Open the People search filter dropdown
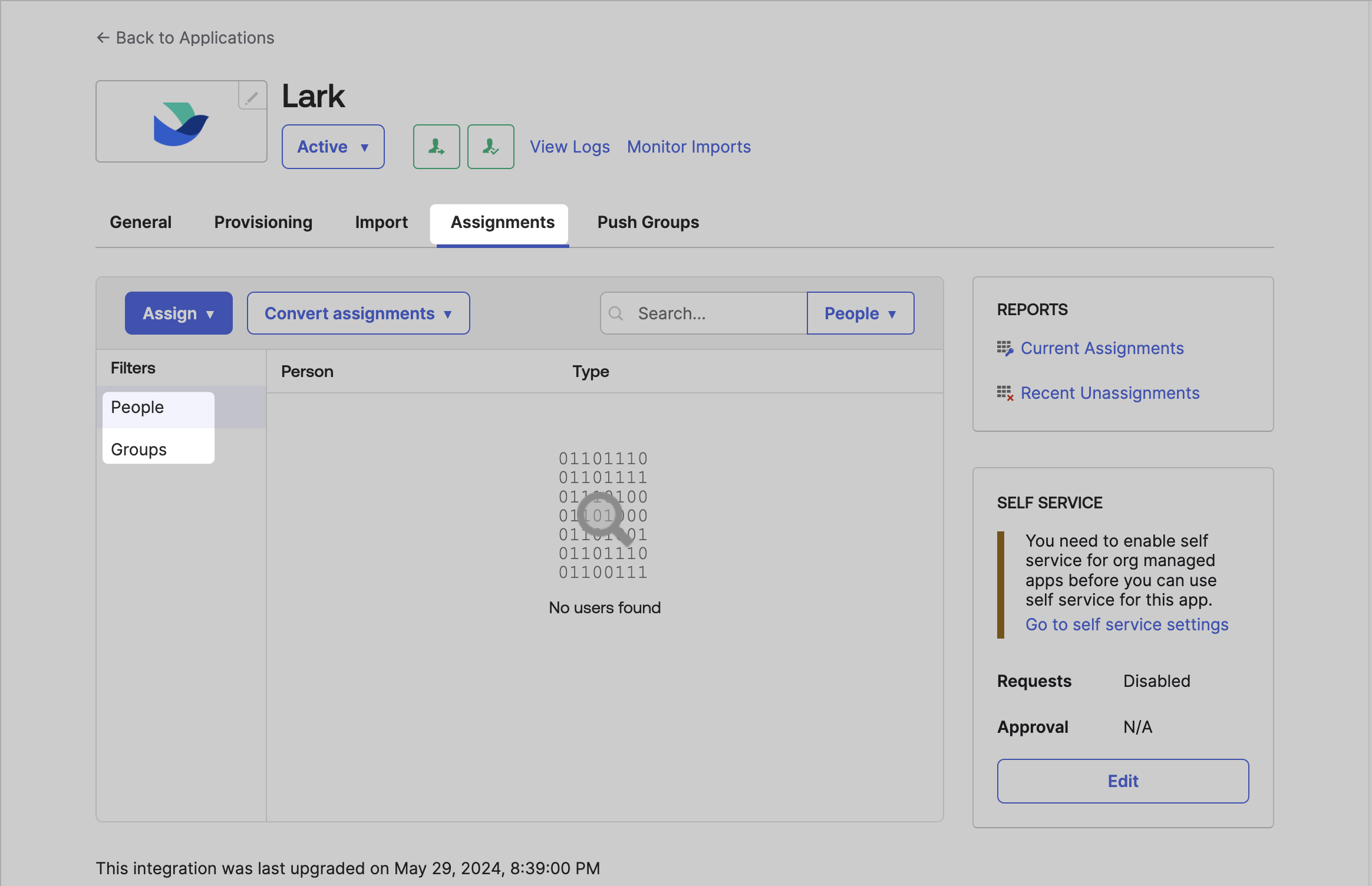 pyautogui.click(x=860, y=313)
